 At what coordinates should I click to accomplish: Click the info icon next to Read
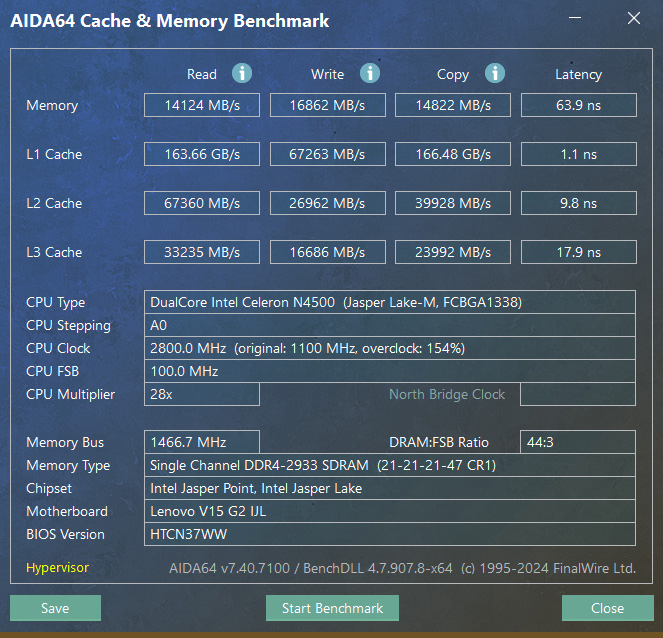[x=242, y=74]
